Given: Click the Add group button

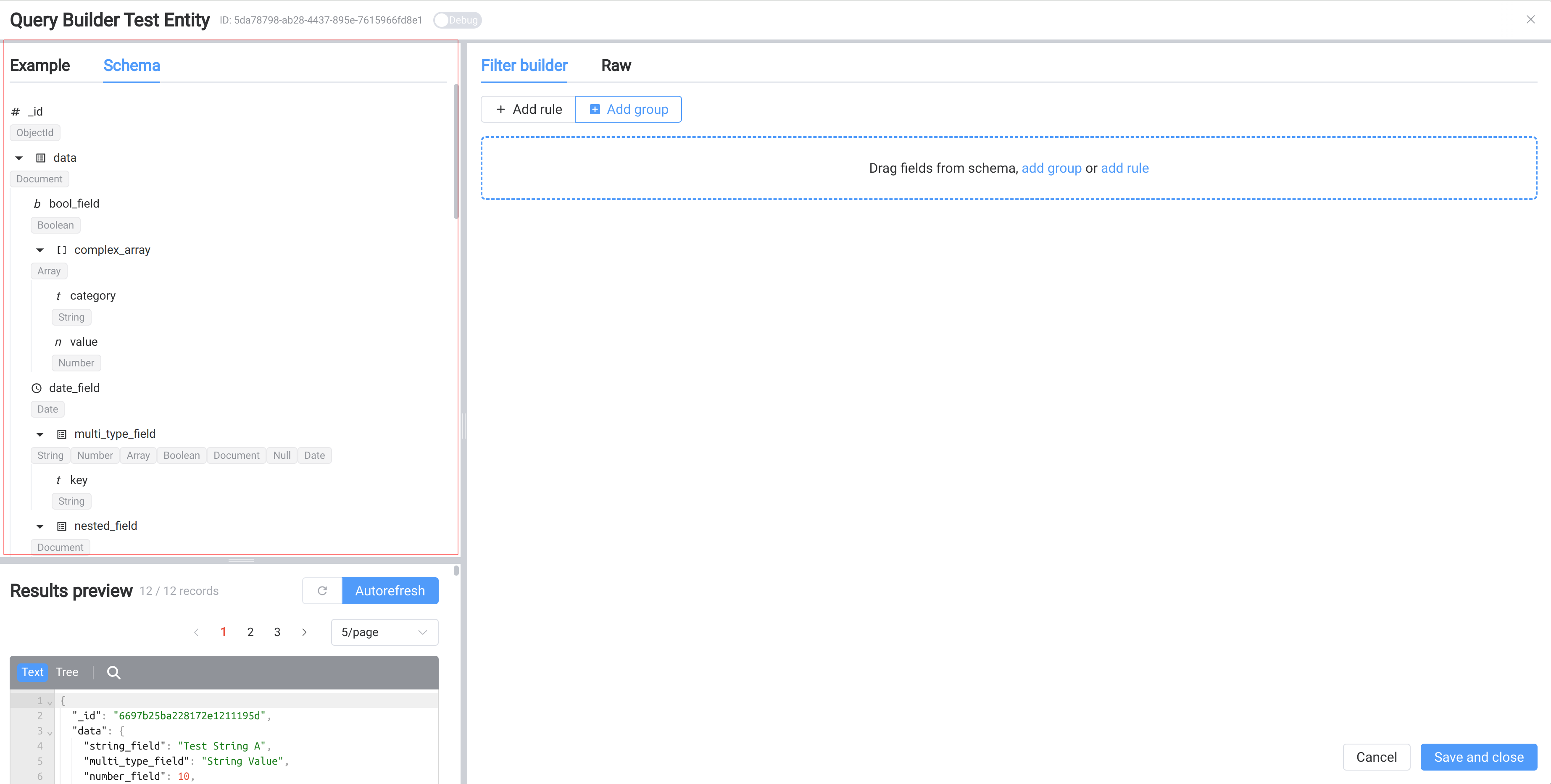Looking at the screenshot, I should pos(628,109).
